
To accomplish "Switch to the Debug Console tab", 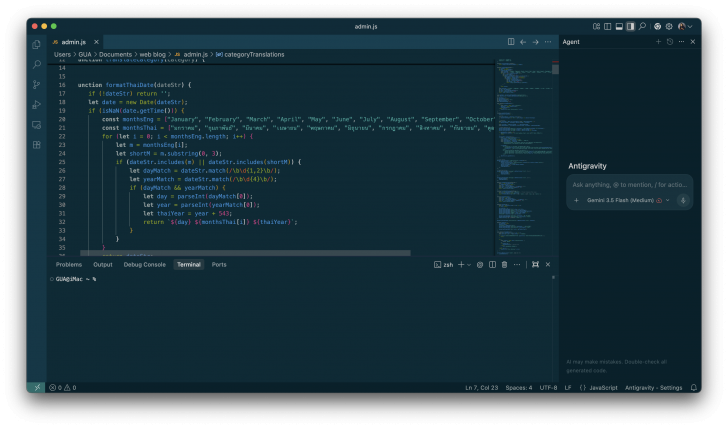I will [x=144, y=265].
